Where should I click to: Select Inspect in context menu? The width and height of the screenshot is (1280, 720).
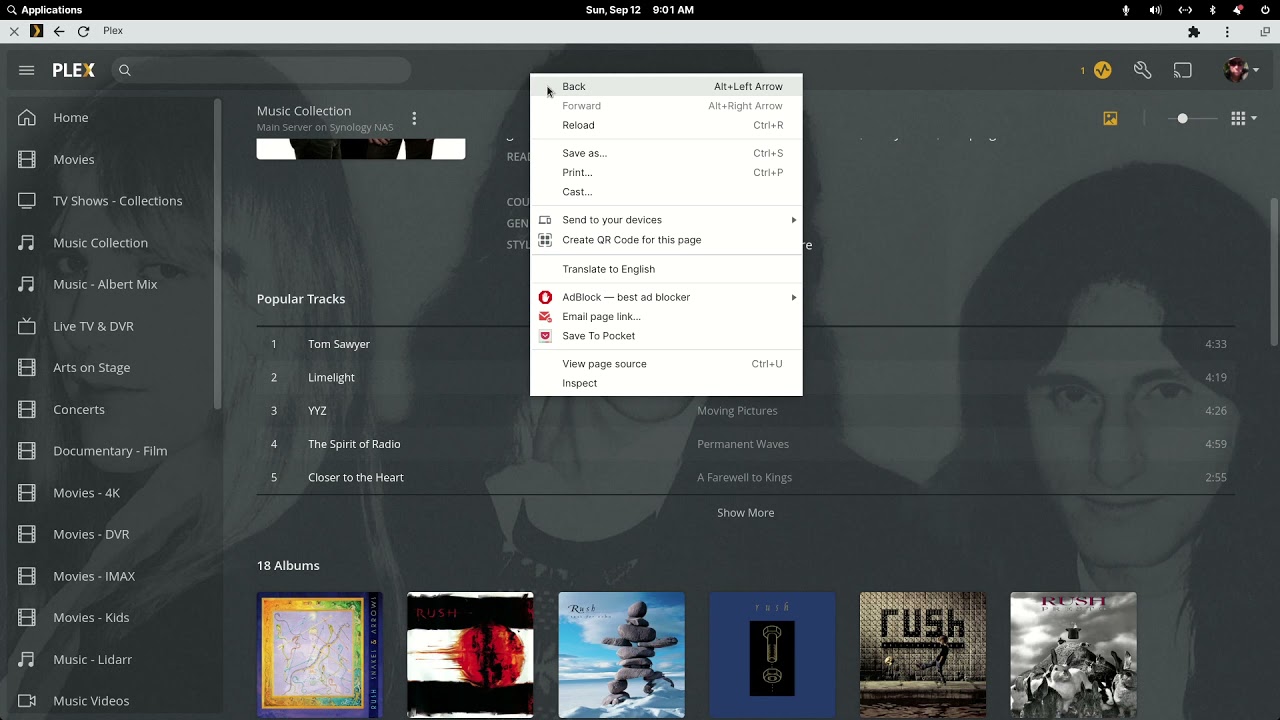(666, 383)
